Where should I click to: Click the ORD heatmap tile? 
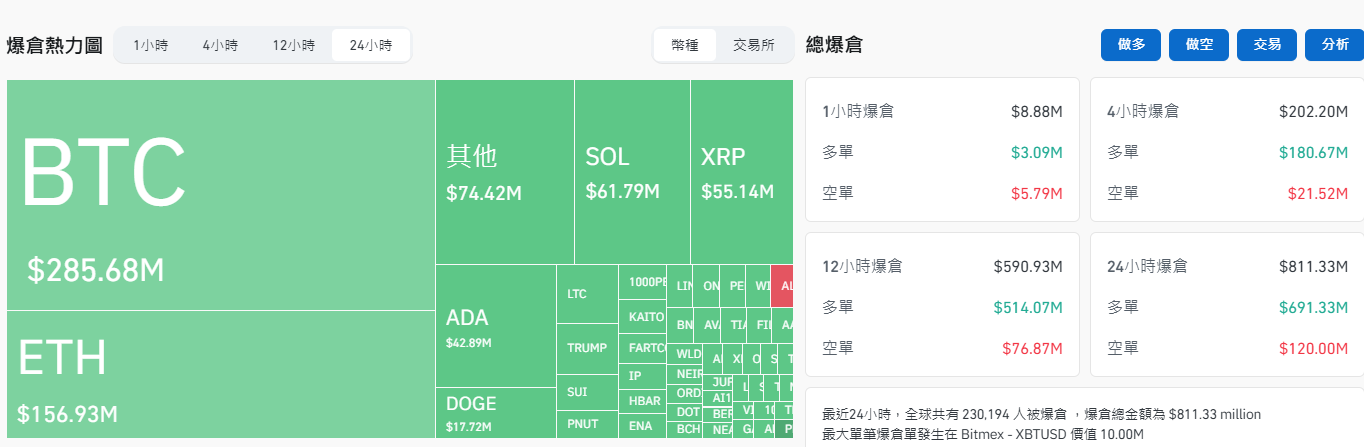[x=685, y=393]
